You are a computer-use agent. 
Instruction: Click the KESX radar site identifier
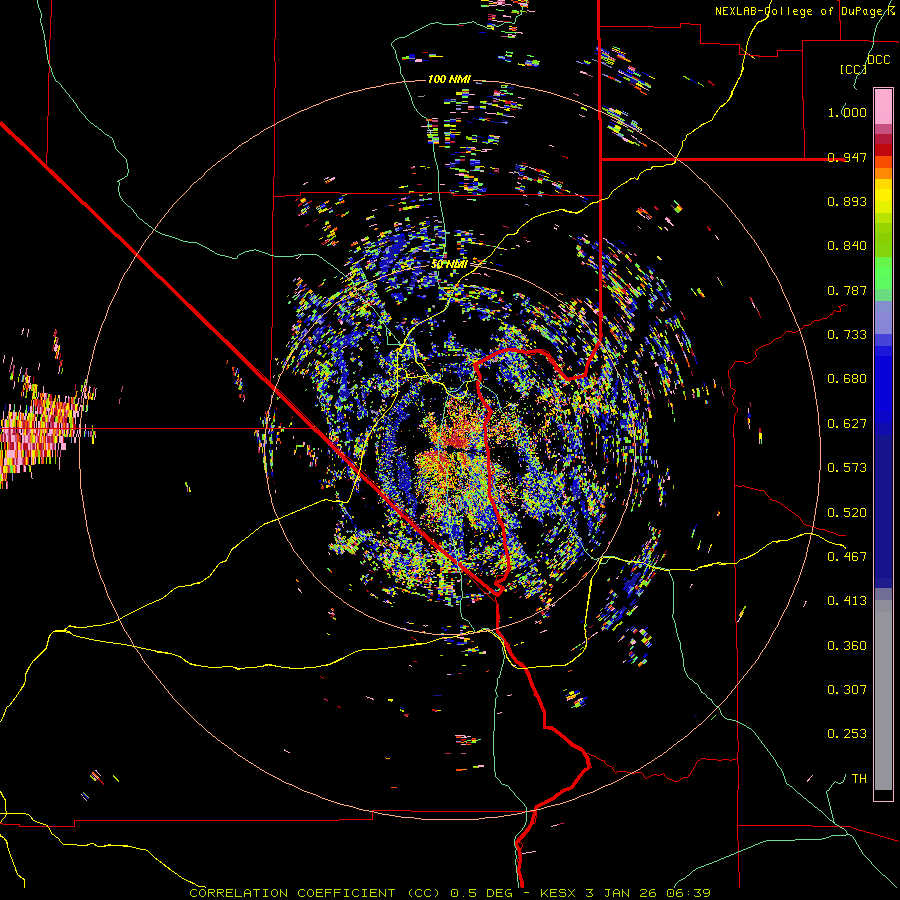(x=557, y=893)
